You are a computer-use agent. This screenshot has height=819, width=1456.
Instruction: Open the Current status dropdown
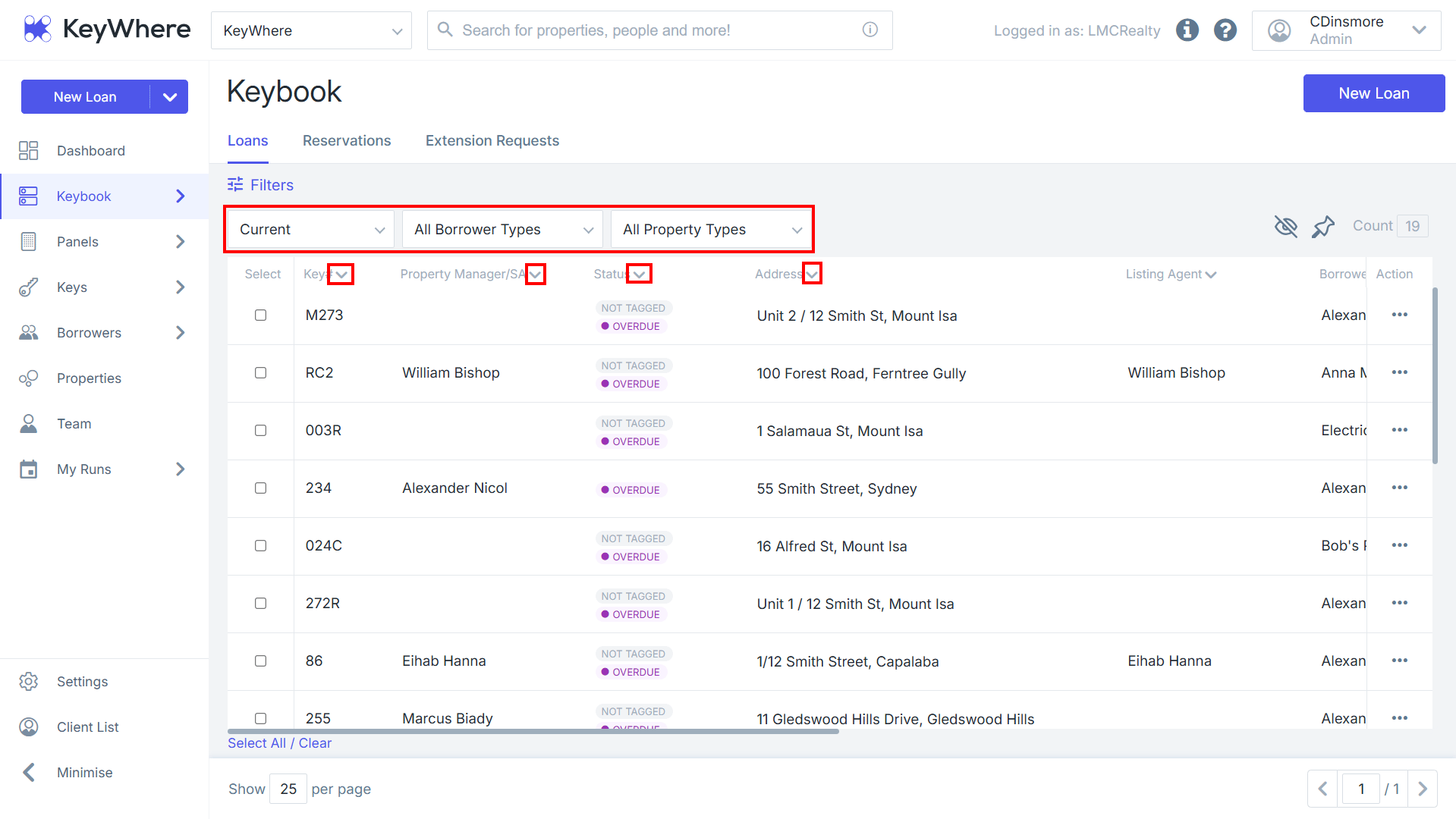point(311,229)
